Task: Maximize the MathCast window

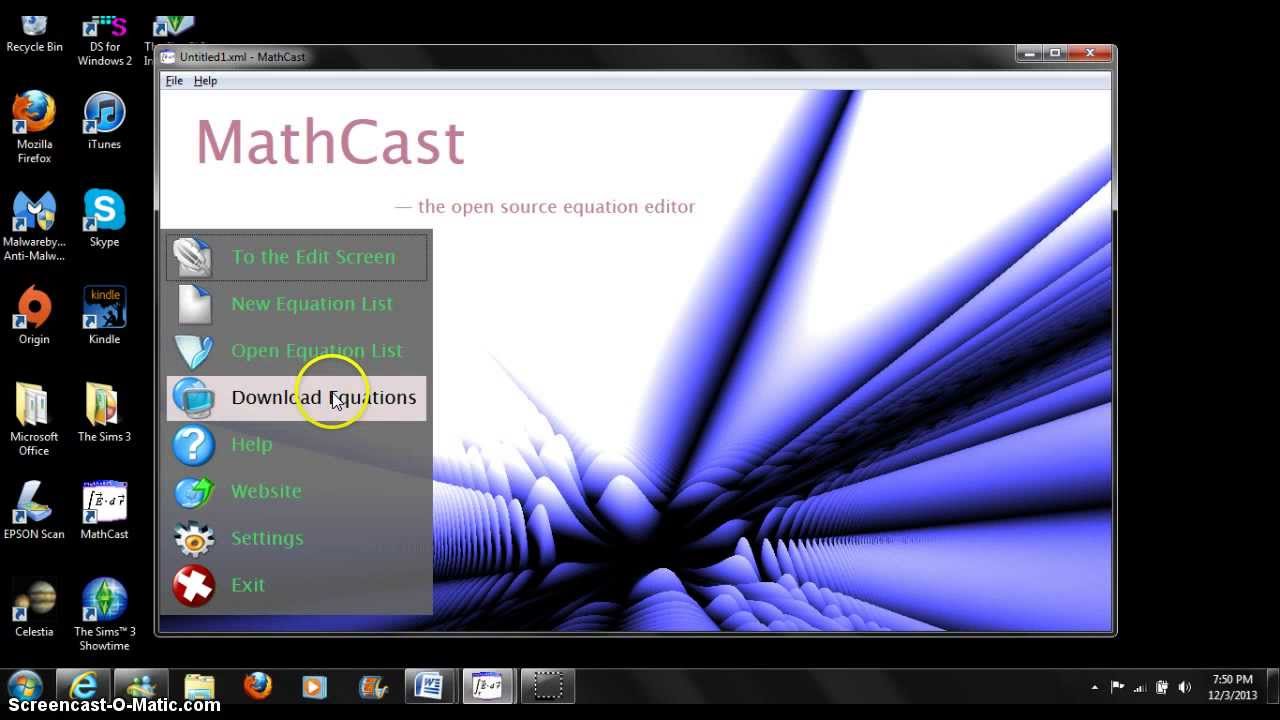Action: [1055, 53]
